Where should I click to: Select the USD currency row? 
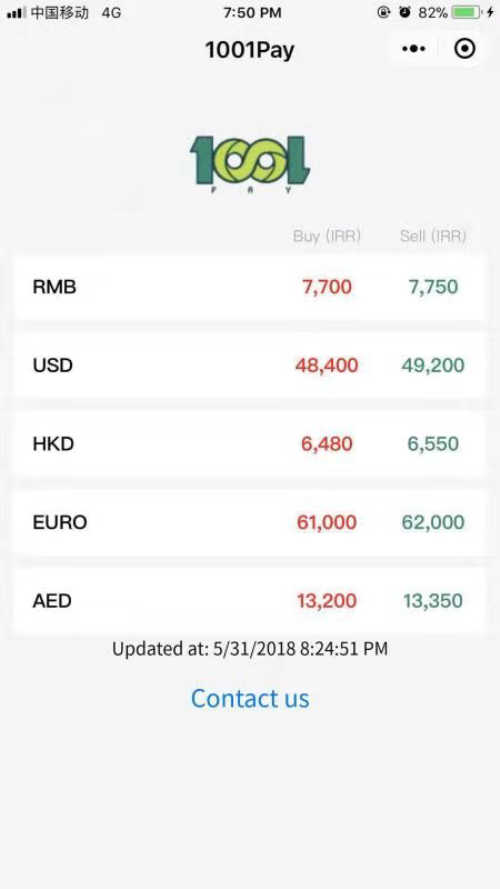[249, 365]
